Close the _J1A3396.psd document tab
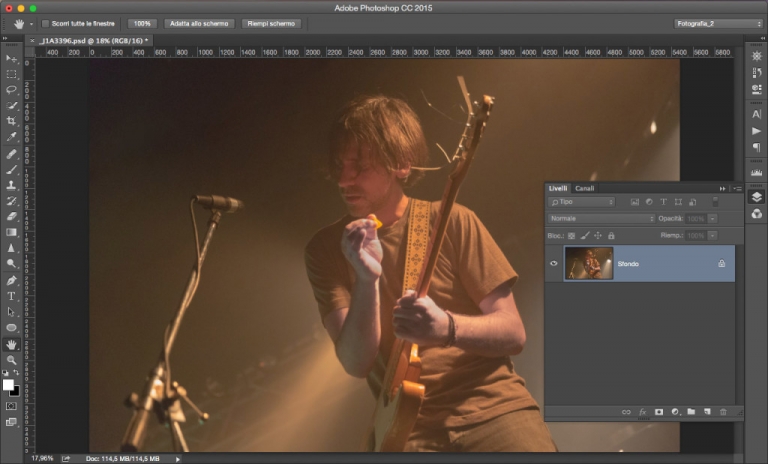This screenshot has width=768, height=464. click(32, 41)
